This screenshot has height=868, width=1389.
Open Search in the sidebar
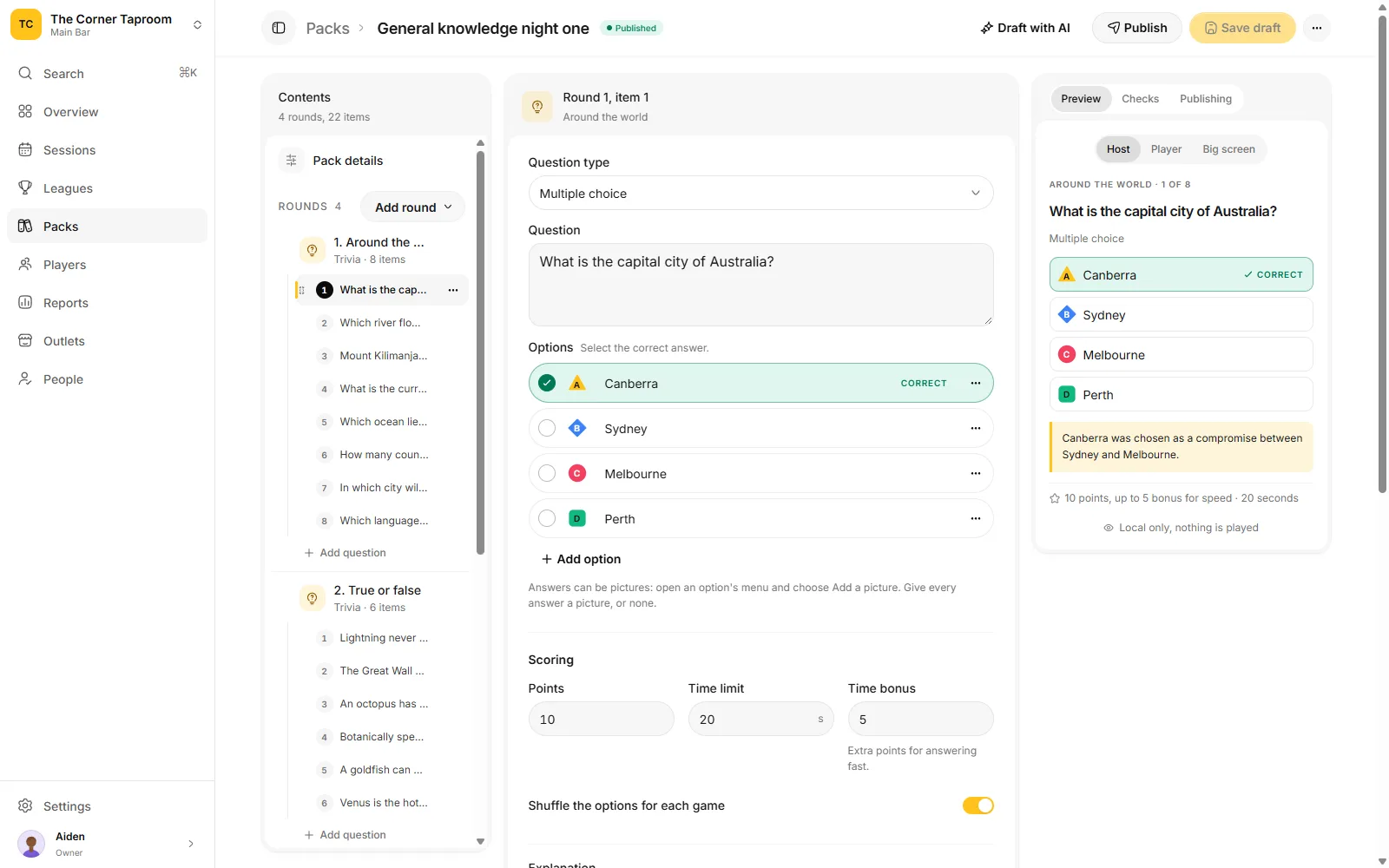click(107, 74)
